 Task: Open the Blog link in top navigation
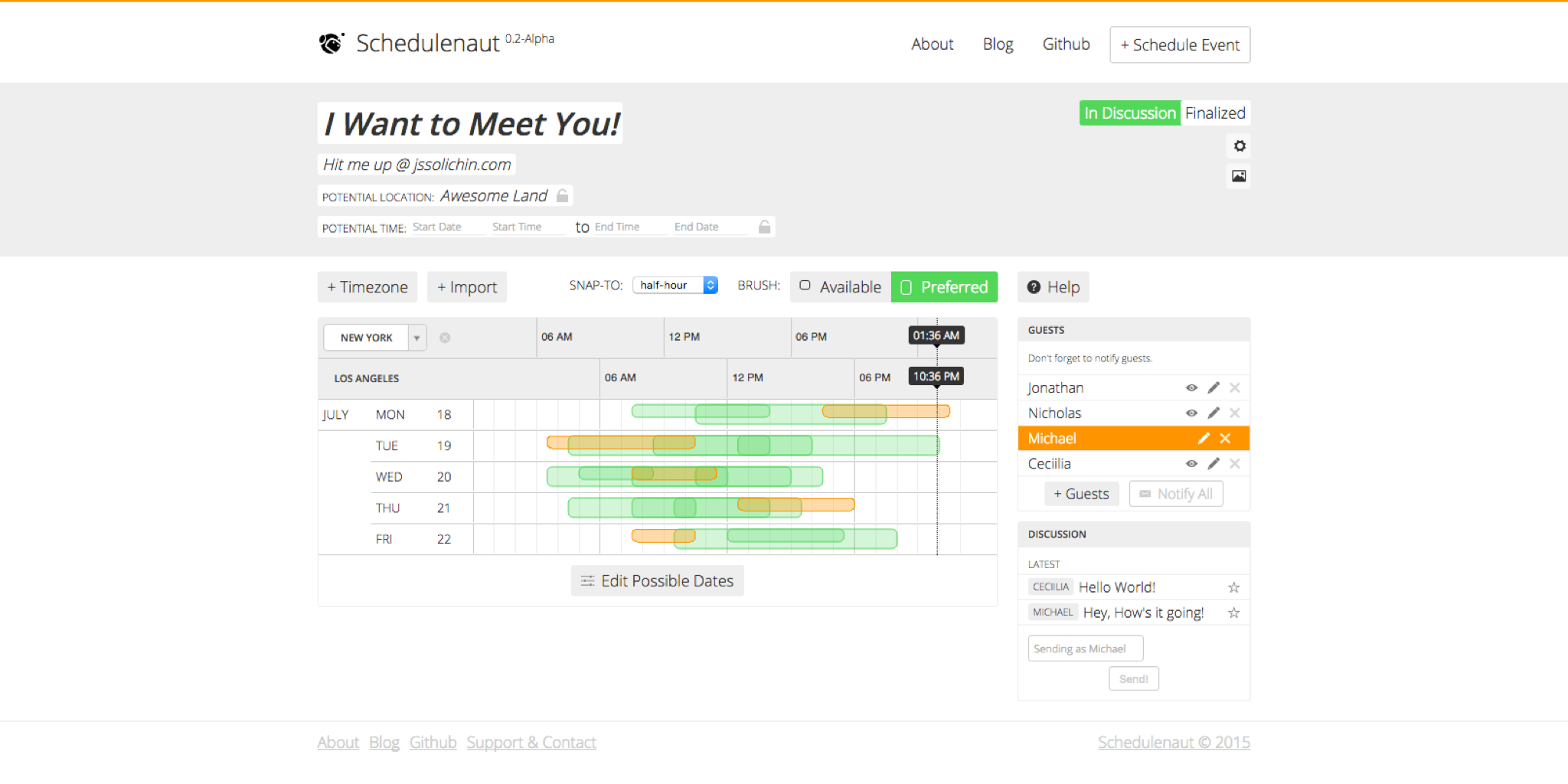coord(998,44)
